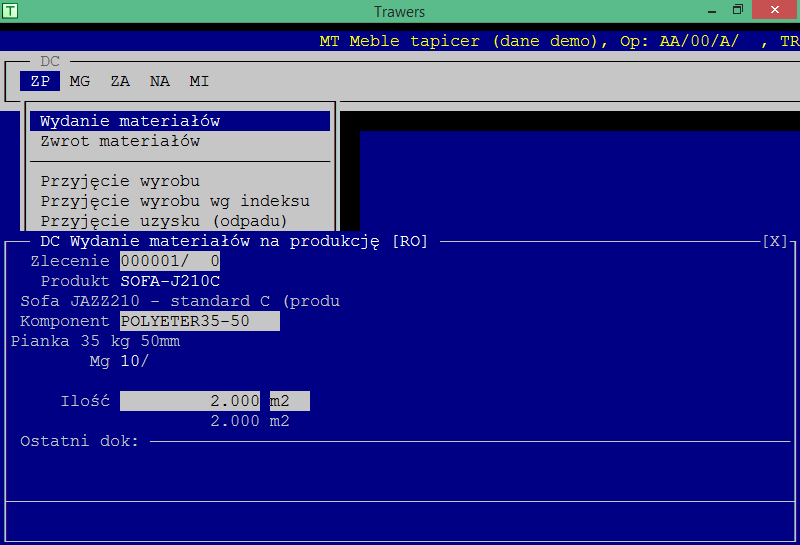800x545 pixels.
Task: Click the Ilość quantity field 2.000
Action: click(190, 401)
